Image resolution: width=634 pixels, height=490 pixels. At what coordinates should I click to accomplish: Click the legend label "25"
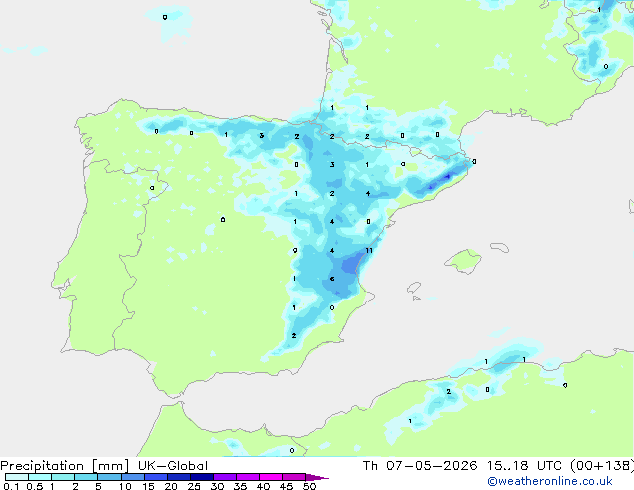click(194, 486)
